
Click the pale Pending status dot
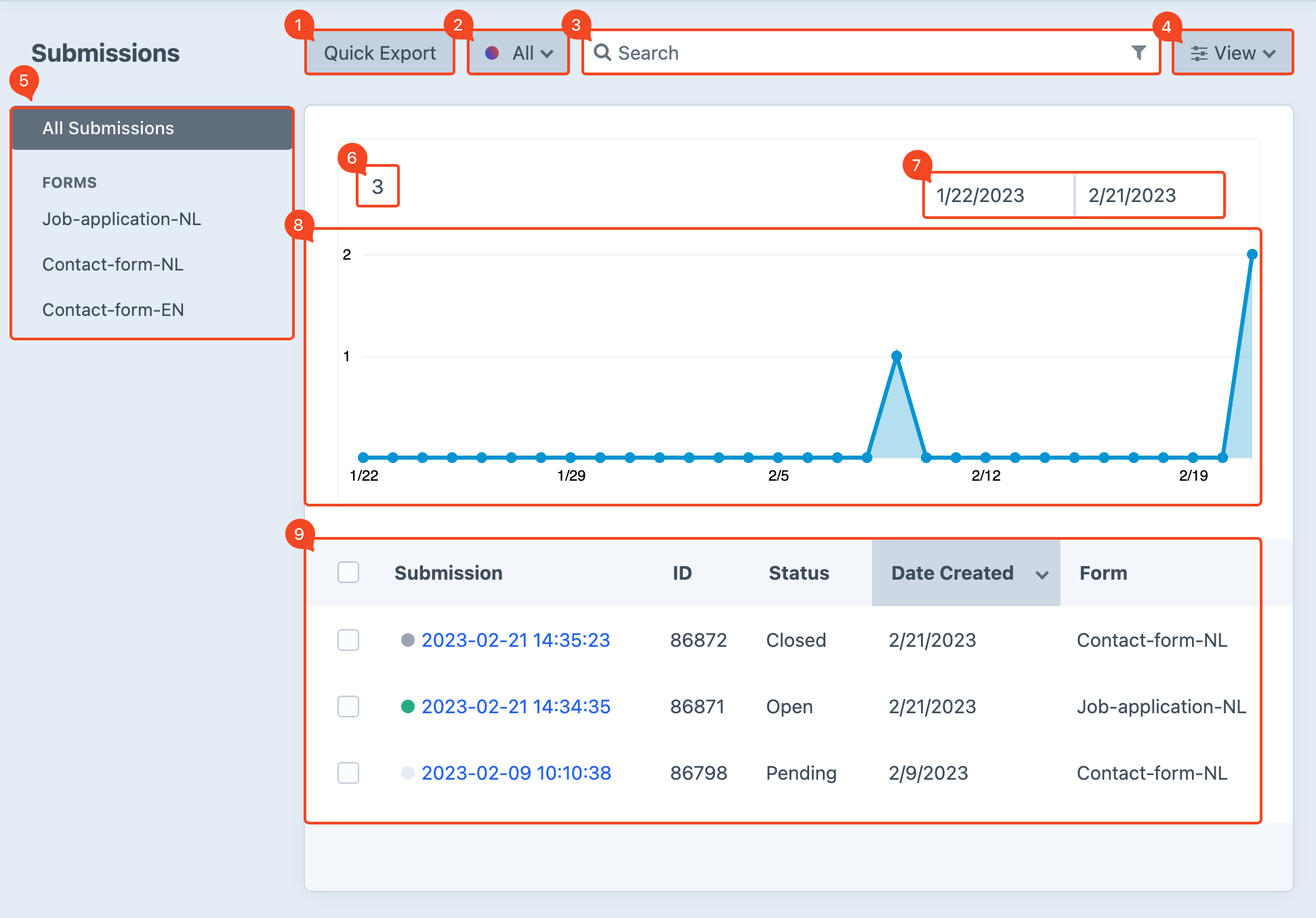pos(407,773)
